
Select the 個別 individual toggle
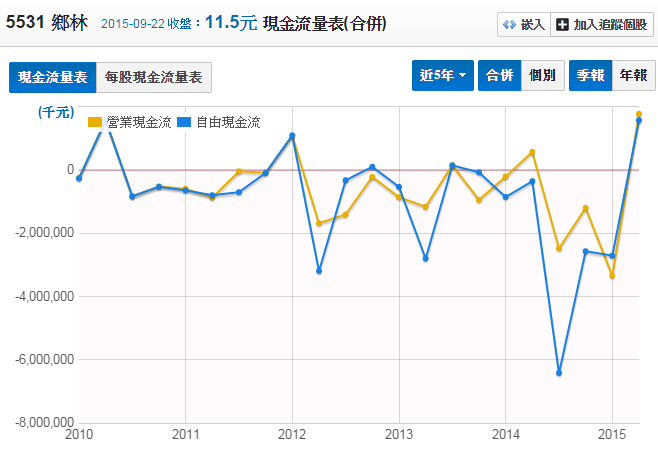(543, 76)
